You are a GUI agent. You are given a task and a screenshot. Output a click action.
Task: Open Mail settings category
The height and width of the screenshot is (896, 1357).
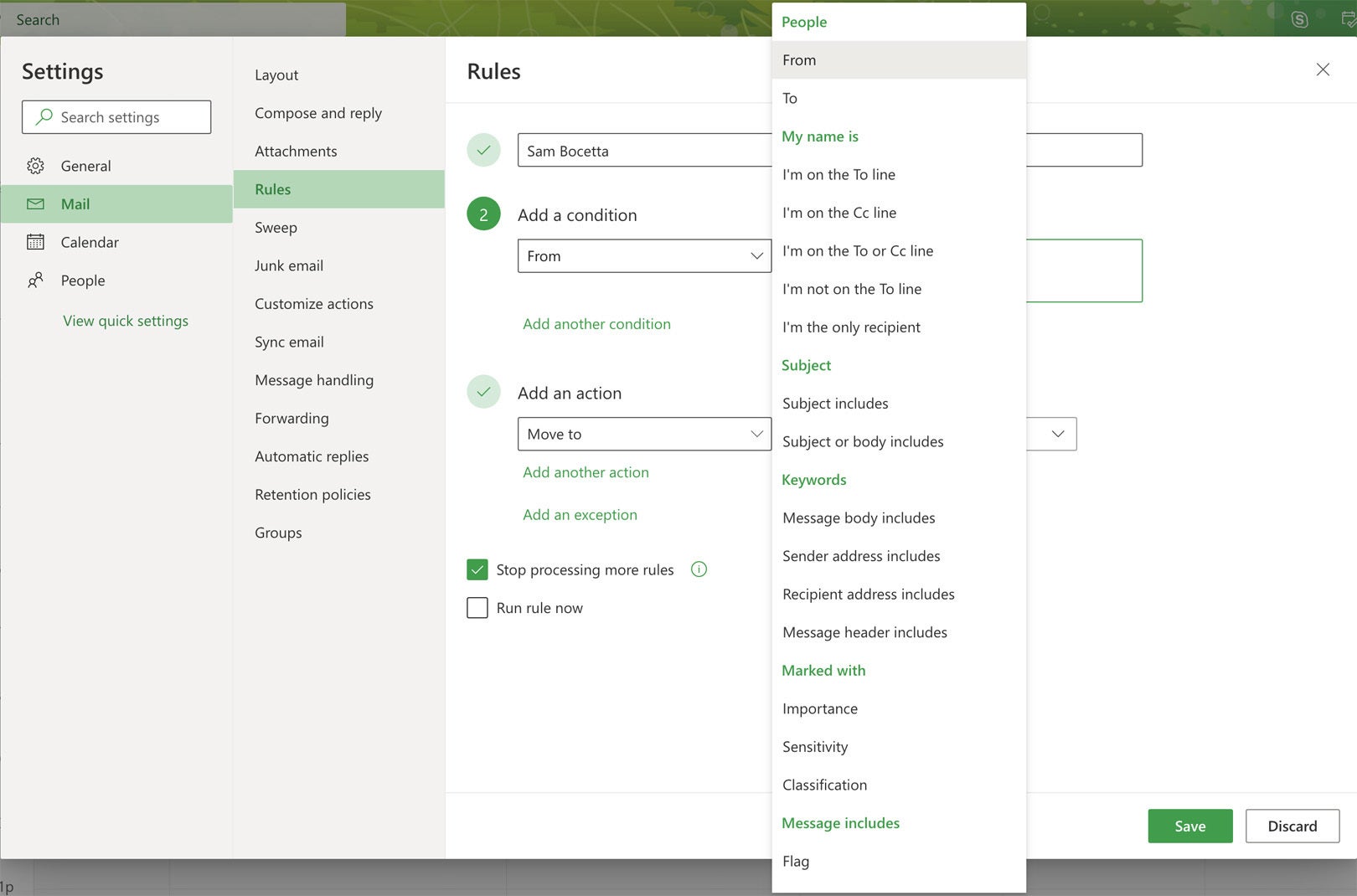116,203
